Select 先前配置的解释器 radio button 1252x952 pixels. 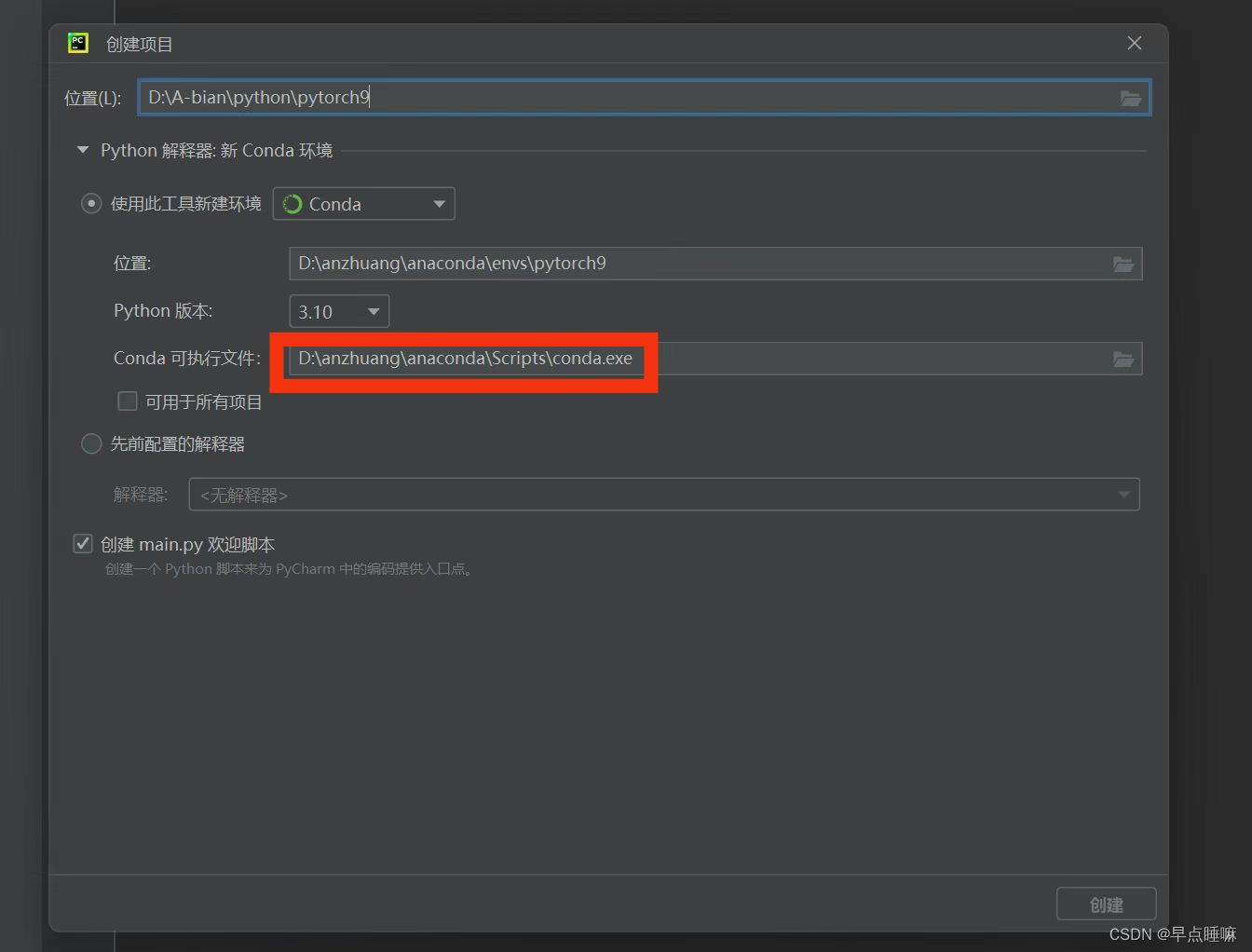(91, 443)
